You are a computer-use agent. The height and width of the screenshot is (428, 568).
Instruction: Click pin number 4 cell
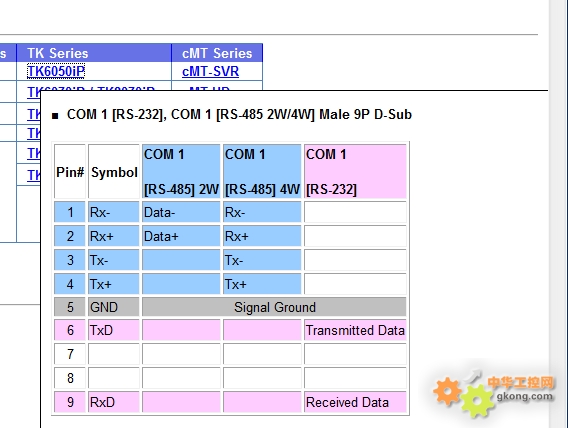[70, 284]
